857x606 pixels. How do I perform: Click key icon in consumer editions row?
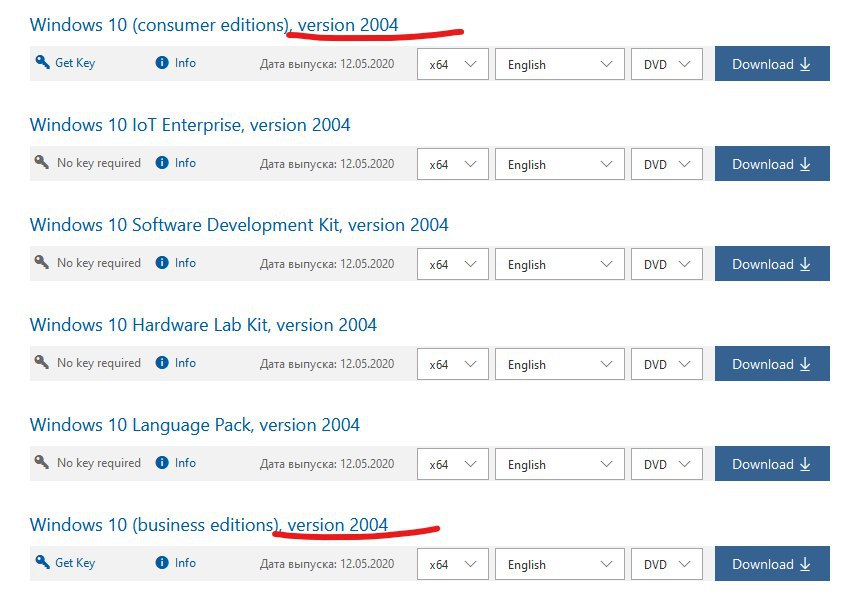tap(42, 62)
